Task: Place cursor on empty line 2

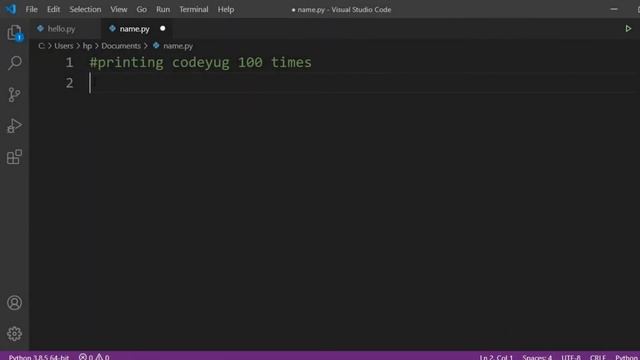Action: tap(363, 83)
